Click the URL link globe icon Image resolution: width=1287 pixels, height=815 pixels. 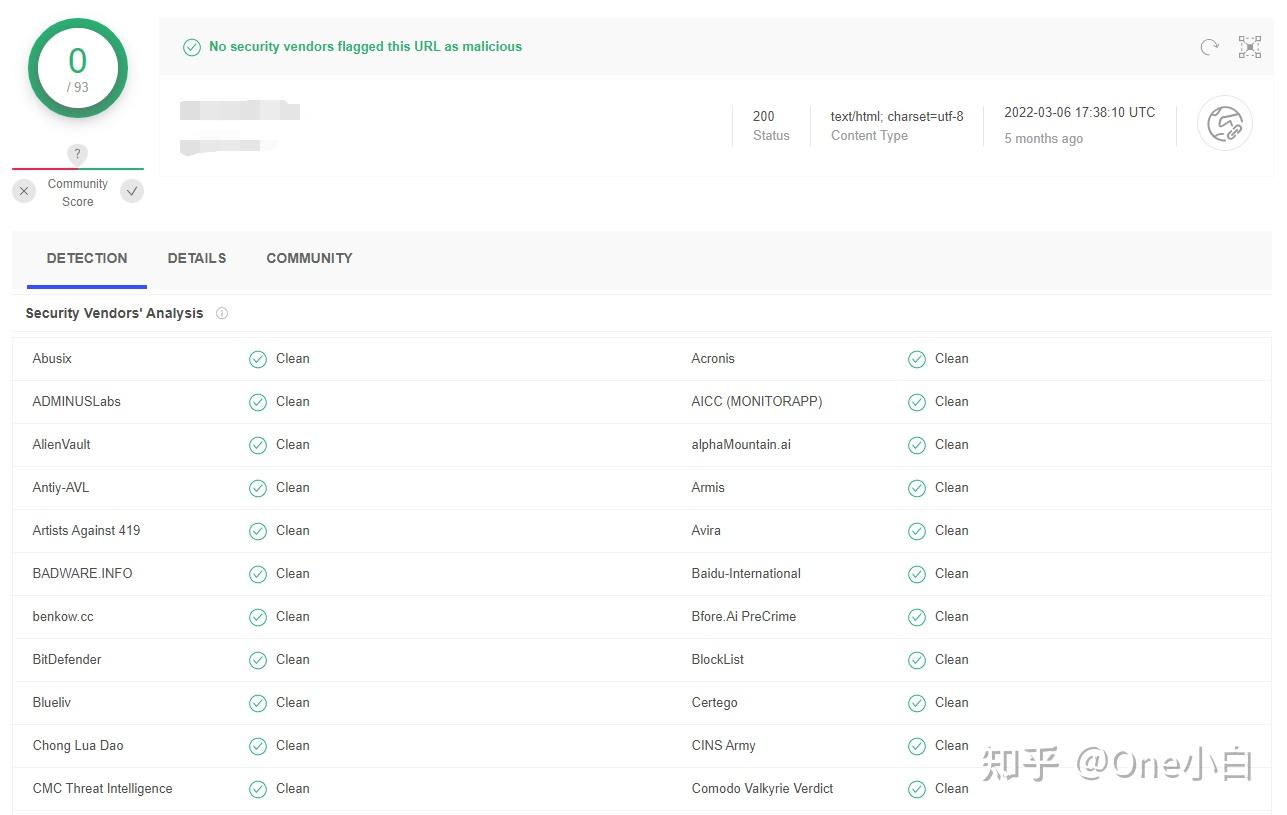pyautogui.click(x=1225, y=124)
